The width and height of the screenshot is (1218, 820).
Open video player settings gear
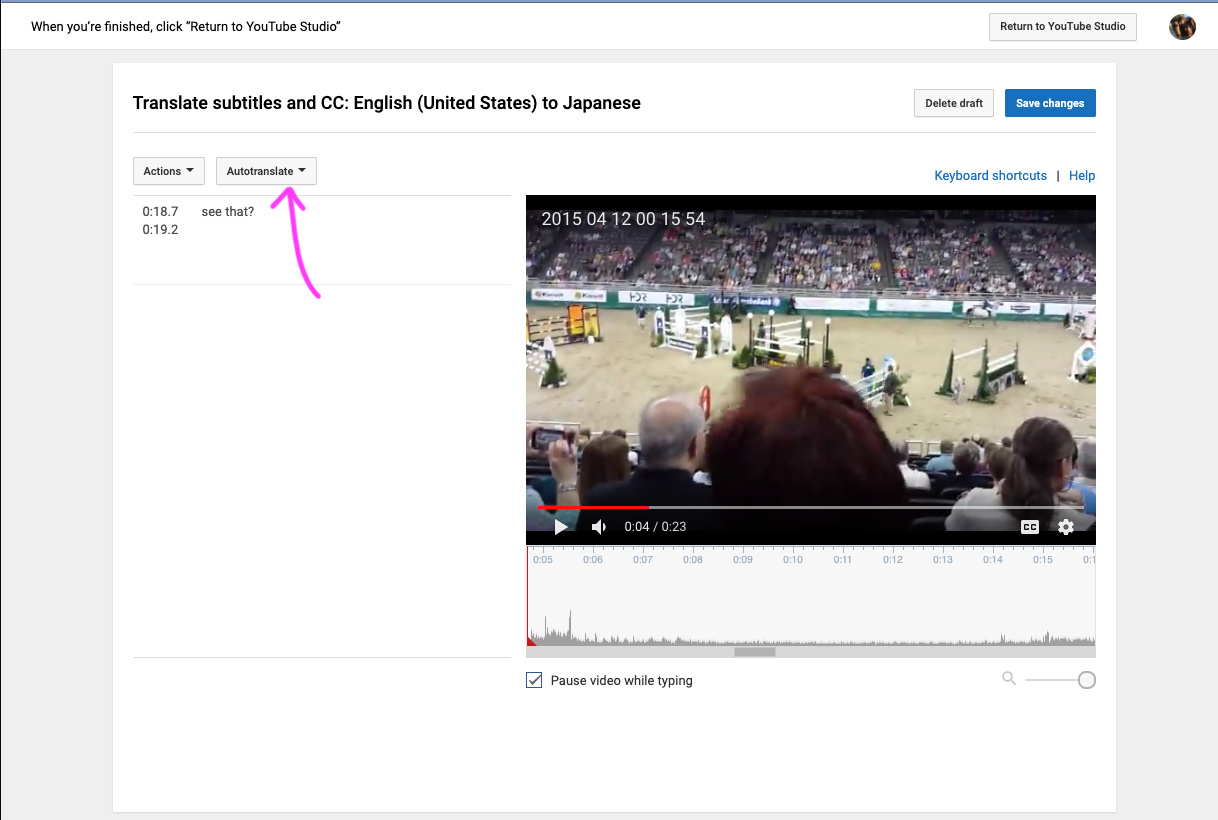click(1066, 527)
